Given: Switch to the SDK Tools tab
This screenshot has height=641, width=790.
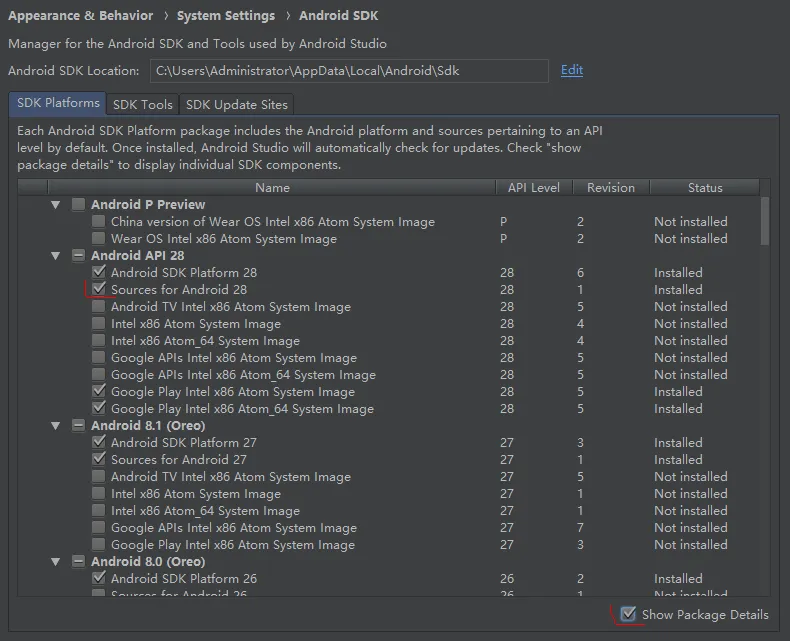Looking at the screenshot, I should pos(143,104).
